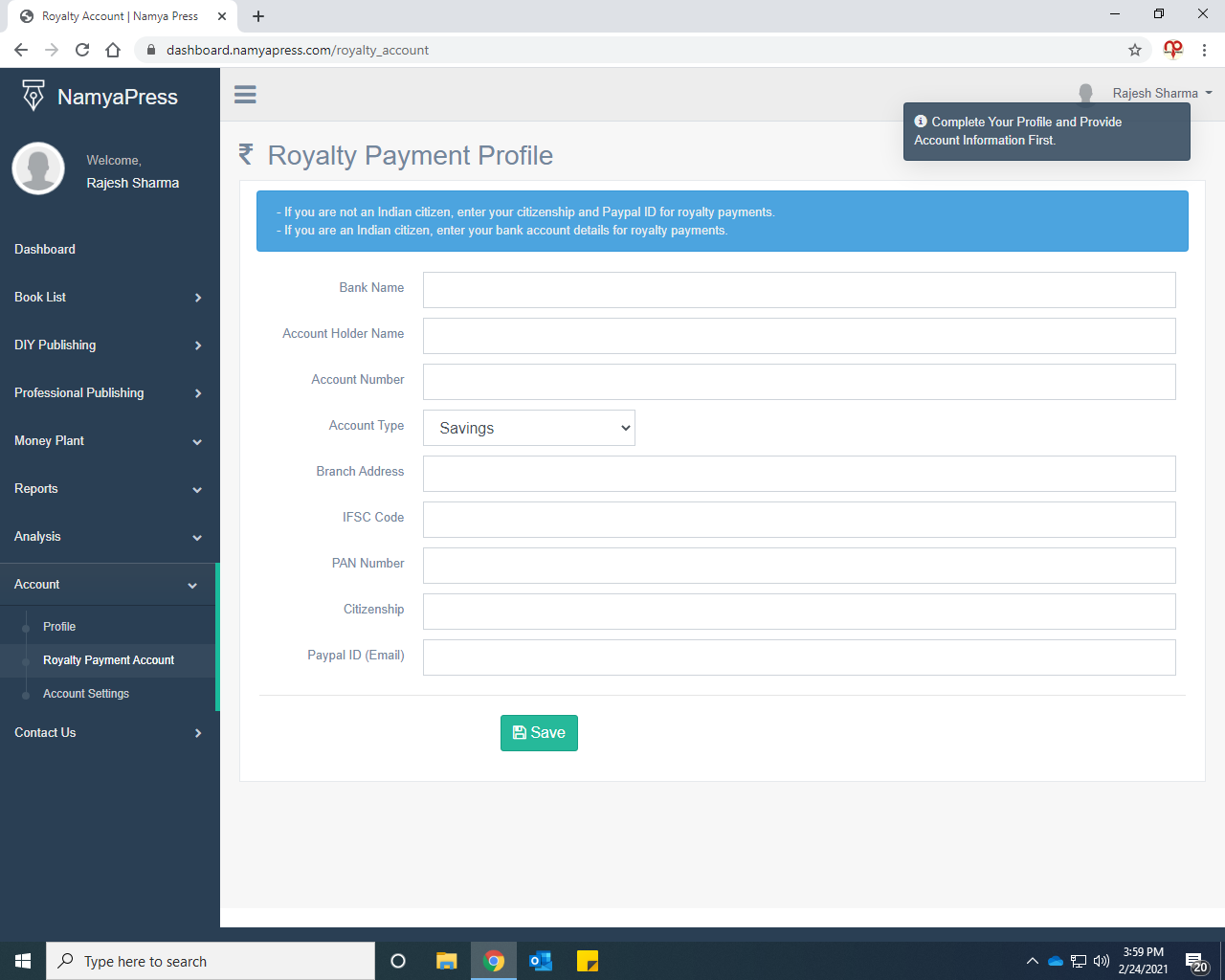Open Outlook from taskbar
Screen dimensions: 1225x980
coord(541,961)
